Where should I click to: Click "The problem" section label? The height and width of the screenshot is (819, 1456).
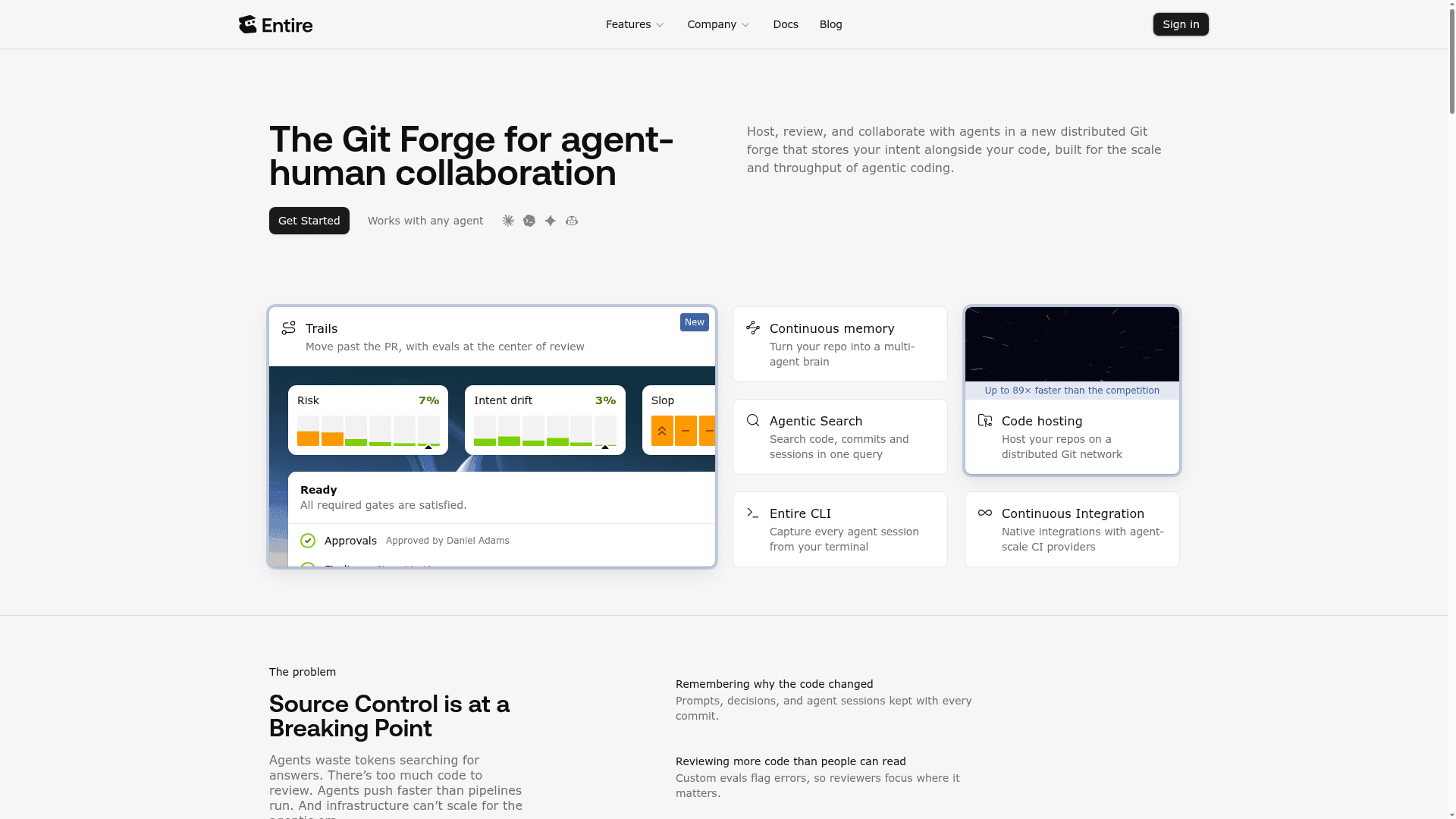(x=303, y=672)
